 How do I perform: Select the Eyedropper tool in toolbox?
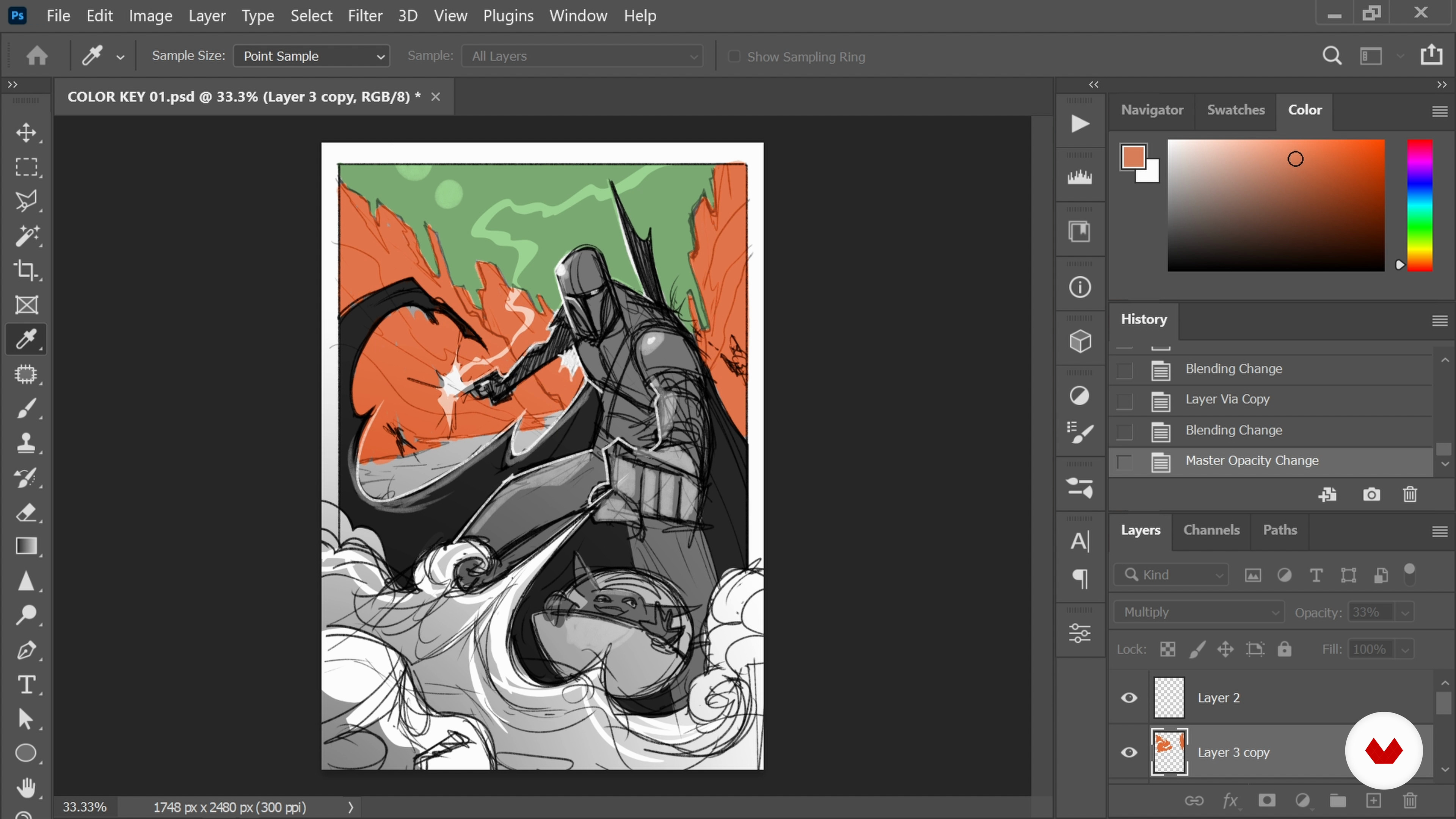(x=26, y=339)
